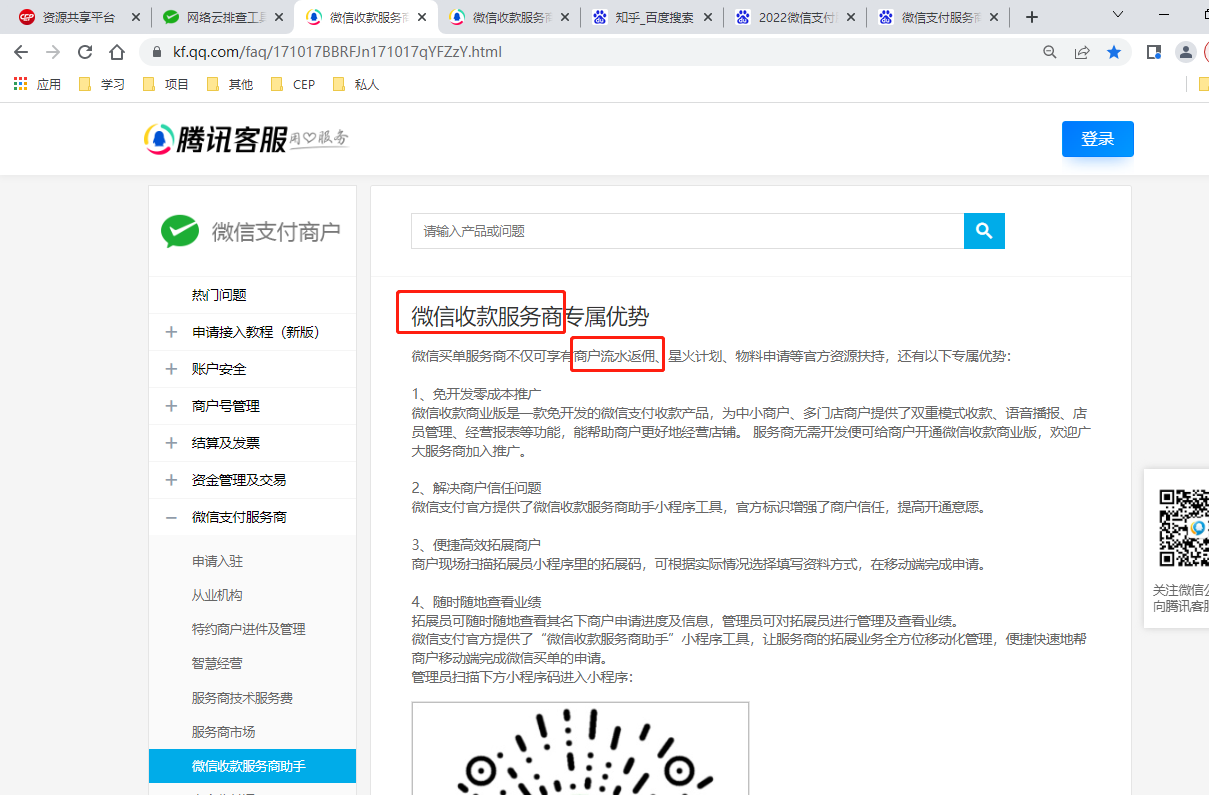Open the 学习 bookmark folder
1209x795 pixels.
coord(102,84)
